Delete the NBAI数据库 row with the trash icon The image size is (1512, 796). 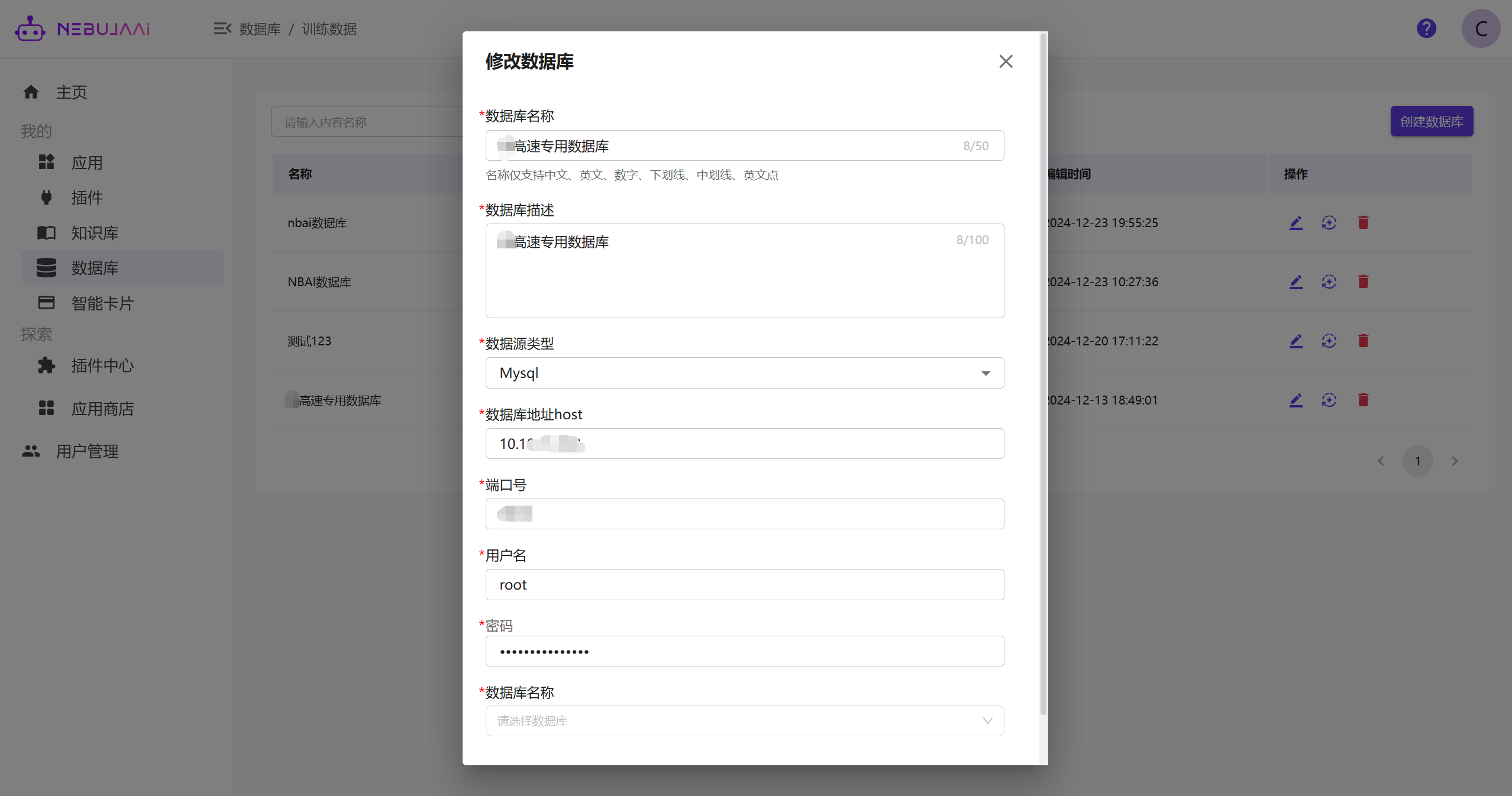[x=1363, y=282]
